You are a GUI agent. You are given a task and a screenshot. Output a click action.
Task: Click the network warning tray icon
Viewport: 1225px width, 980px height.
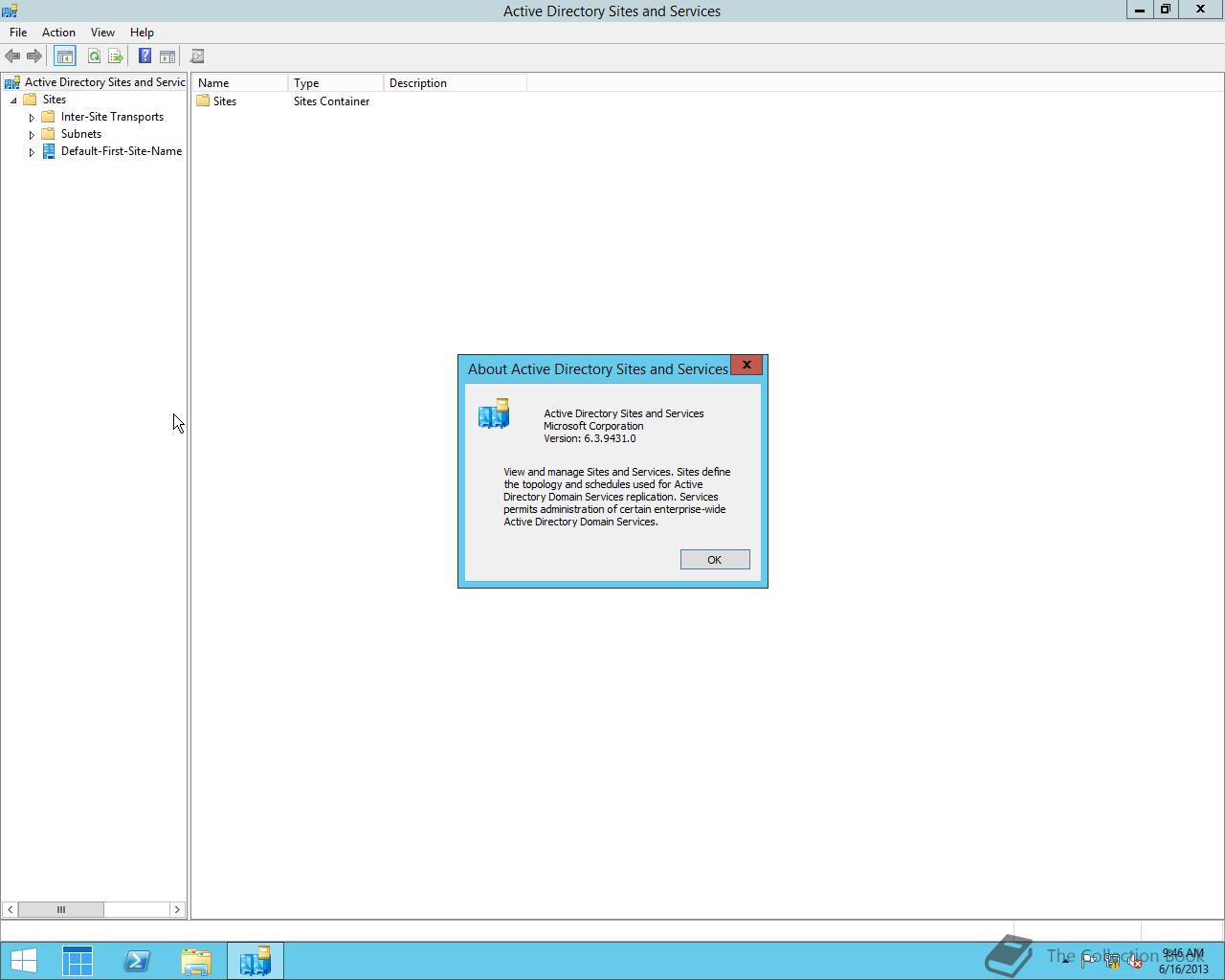[x=1112, y=961]
